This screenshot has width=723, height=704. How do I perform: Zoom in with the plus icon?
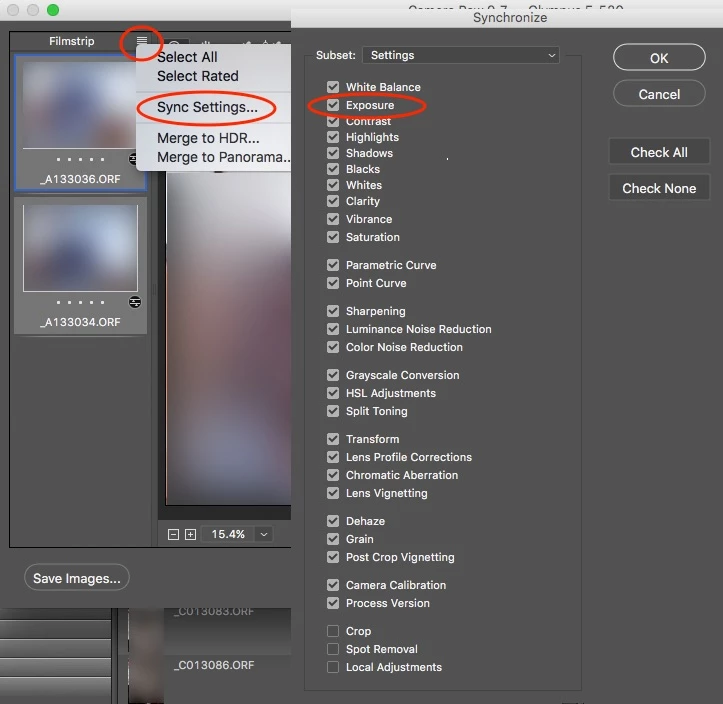pyautogui.click(x=190, y=534)
